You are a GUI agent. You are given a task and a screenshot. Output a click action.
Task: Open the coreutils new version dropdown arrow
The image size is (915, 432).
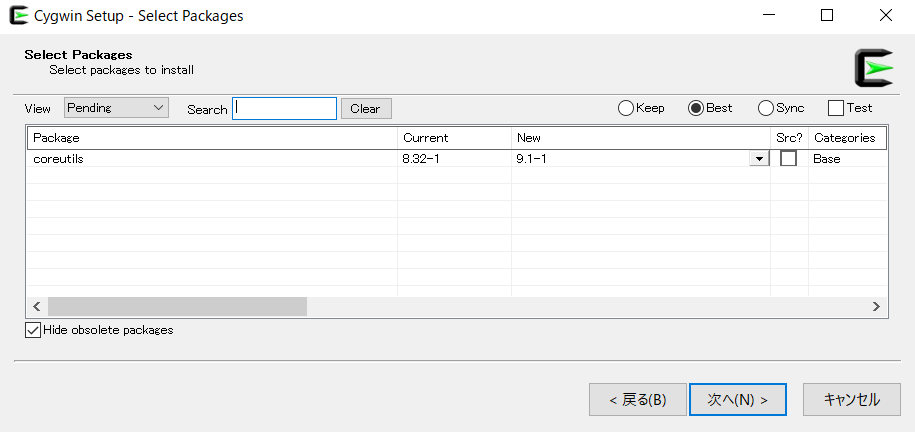click(759, 159)
